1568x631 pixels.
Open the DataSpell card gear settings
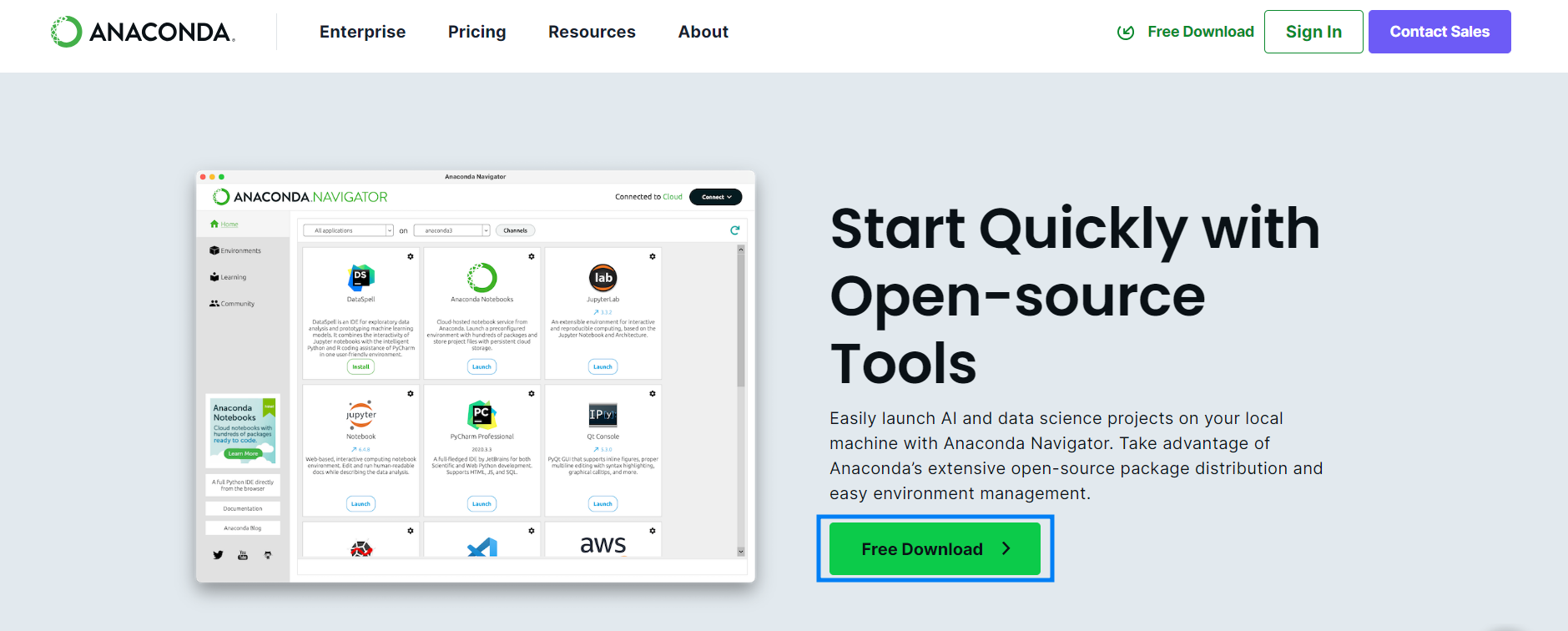pos(411,256)
